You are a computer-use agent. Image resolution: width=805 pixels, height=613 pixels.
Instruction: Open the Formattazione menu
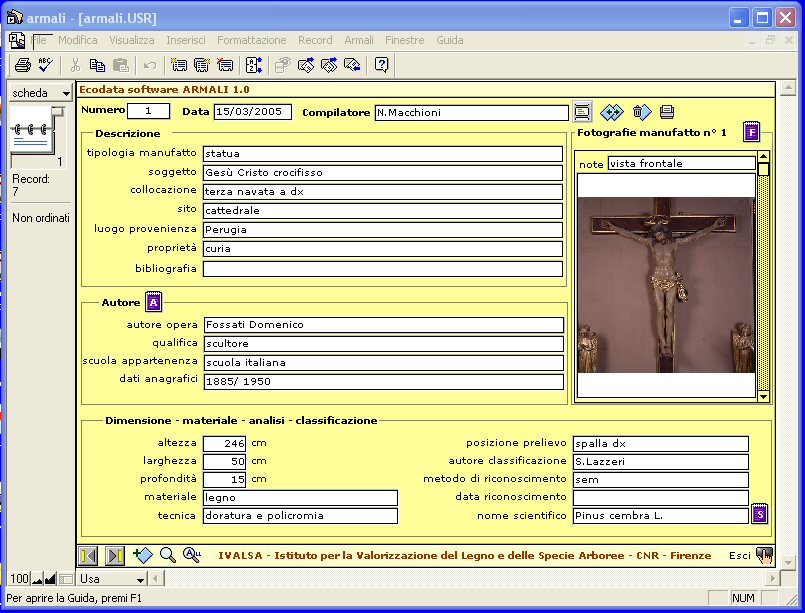coord(252,40)
